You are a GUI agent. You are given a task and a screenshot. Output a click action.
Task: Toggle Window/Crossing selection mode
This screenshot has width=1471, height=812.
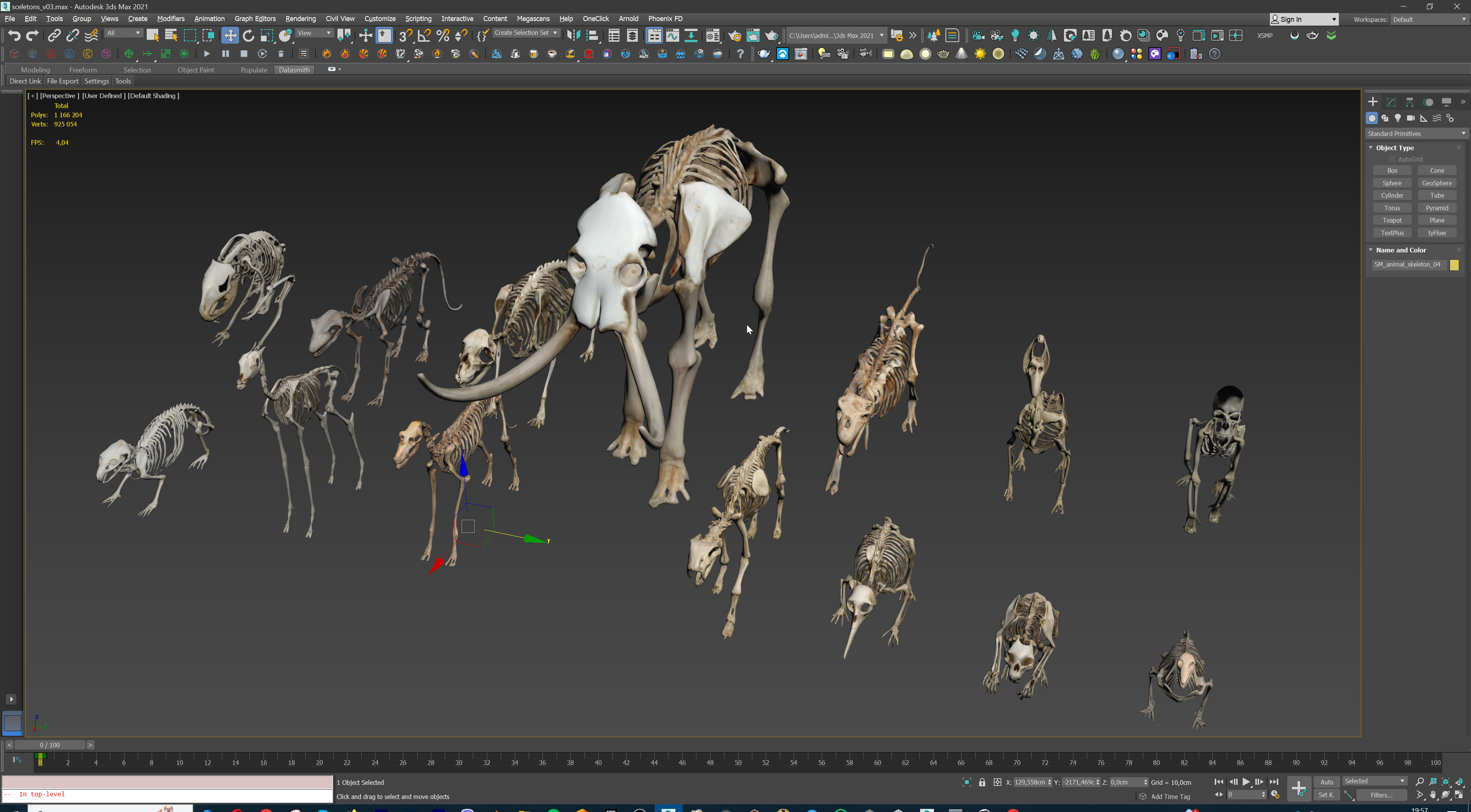click(208, 35)
